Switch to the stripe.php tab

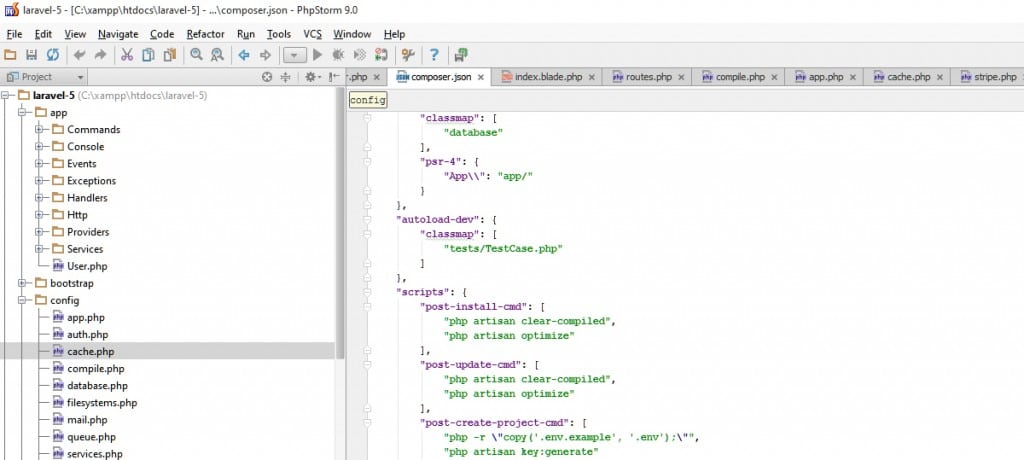coord(988,77)
